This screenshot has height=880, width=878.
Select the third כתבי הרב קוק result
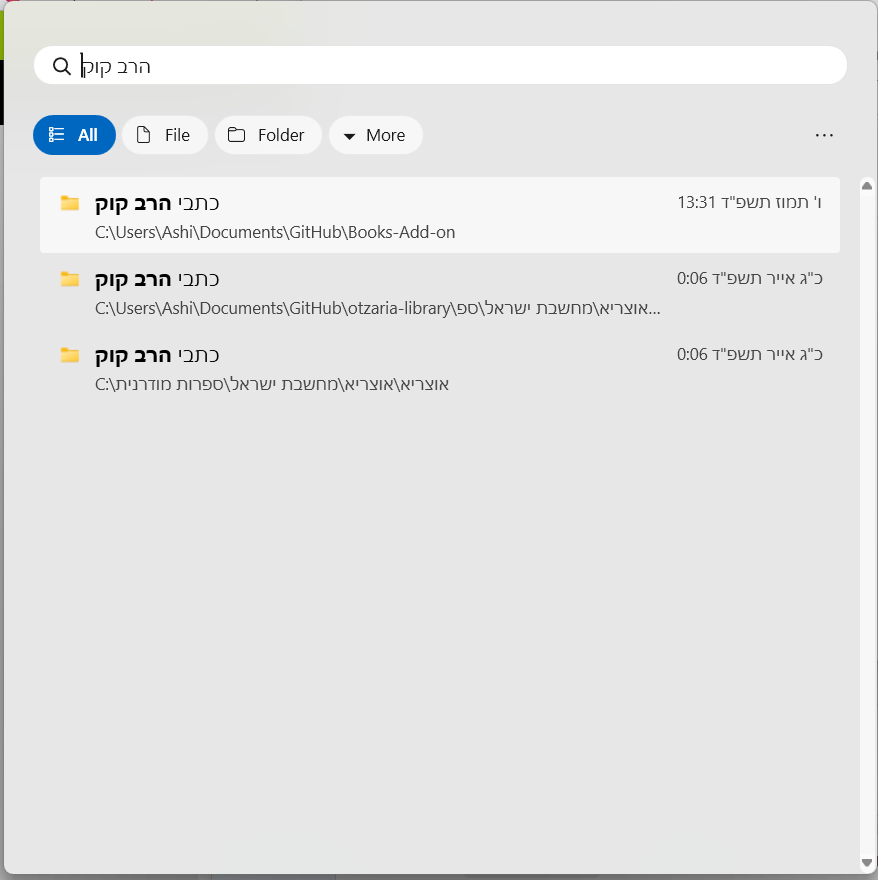coord(440,367)
